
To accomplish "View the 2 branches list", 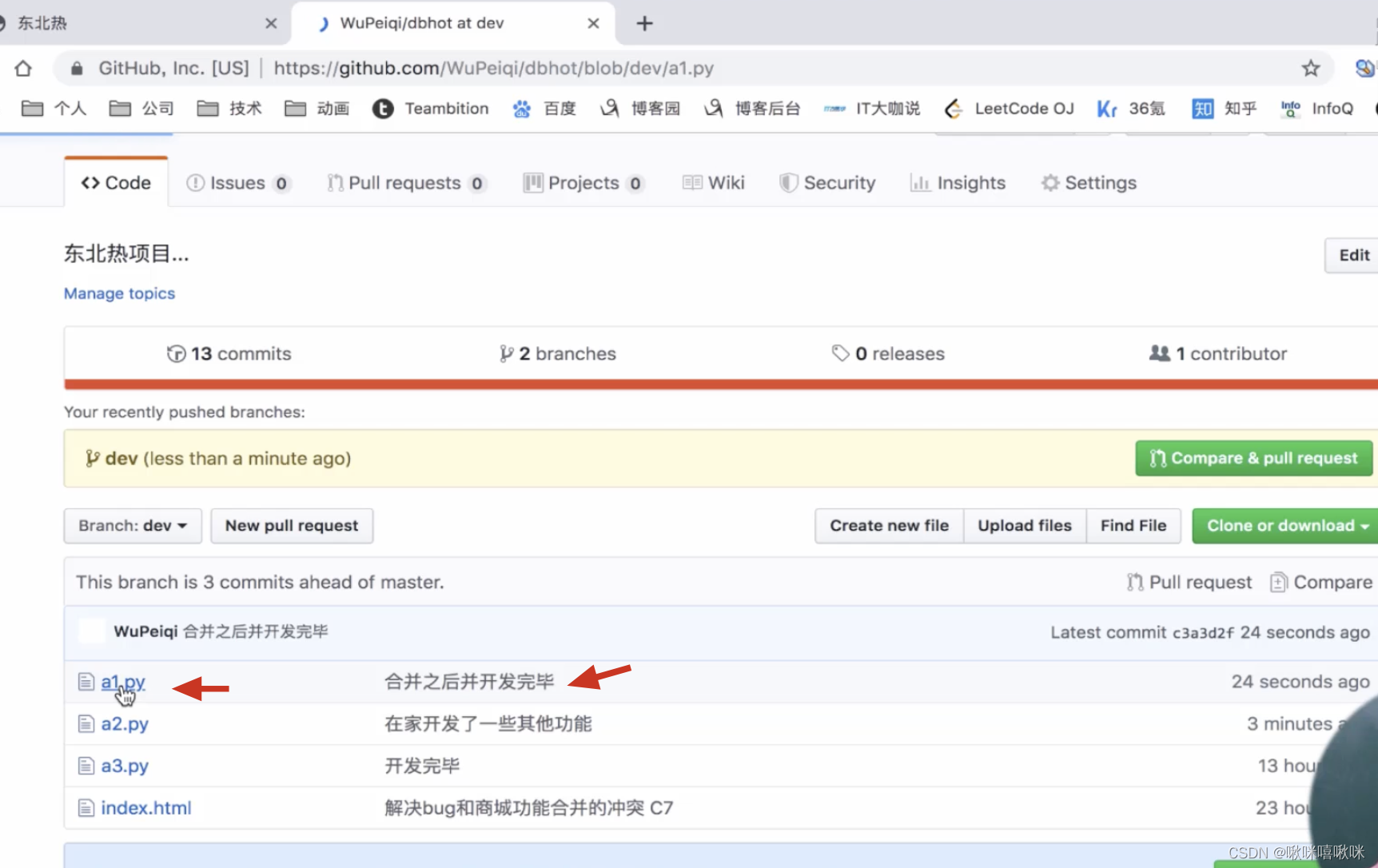I will tap(557, 353).
